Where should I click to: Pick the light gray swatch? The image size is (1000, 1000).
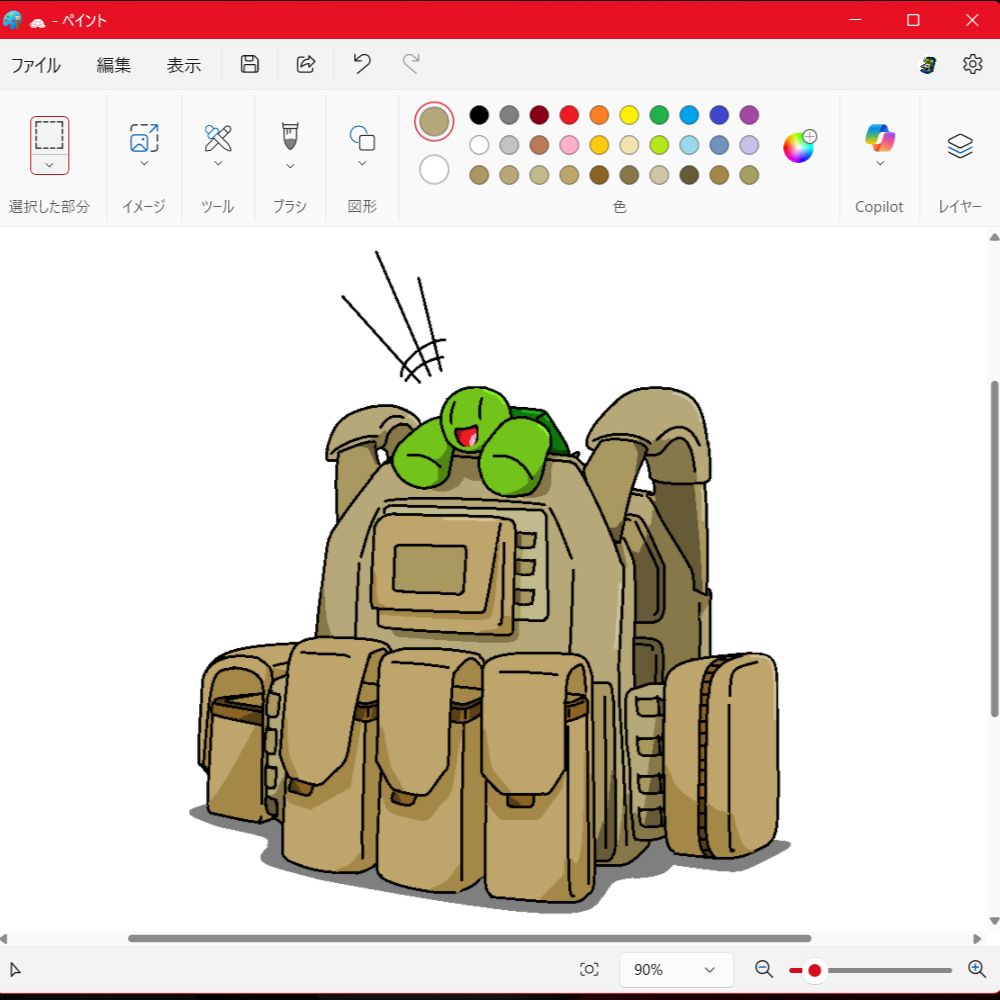click(x=509, y=145)
